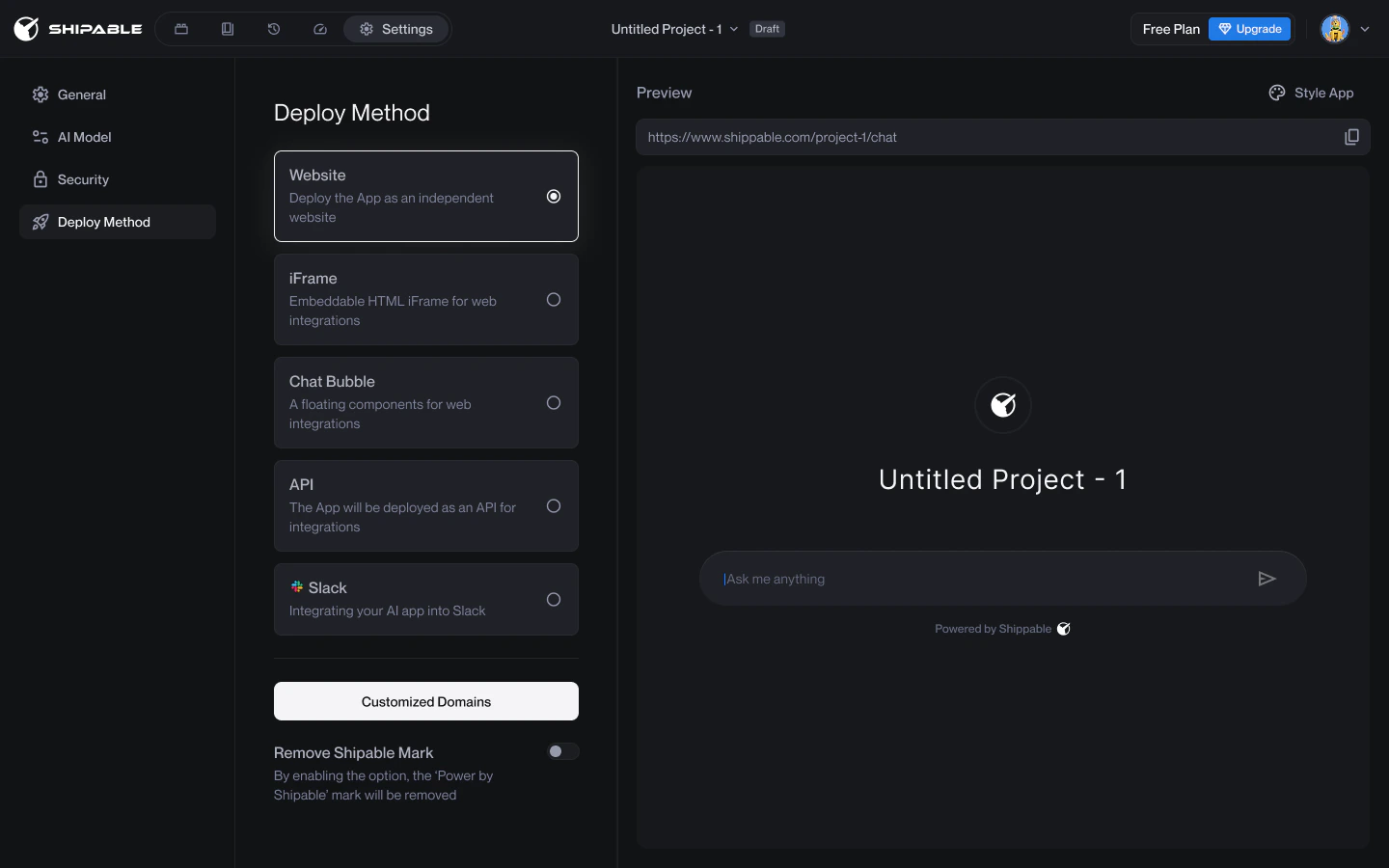The width and height of the screenshot is (1389, 868).
Task: Open AI Model settings in the sidebar
Action: (118, 137)
